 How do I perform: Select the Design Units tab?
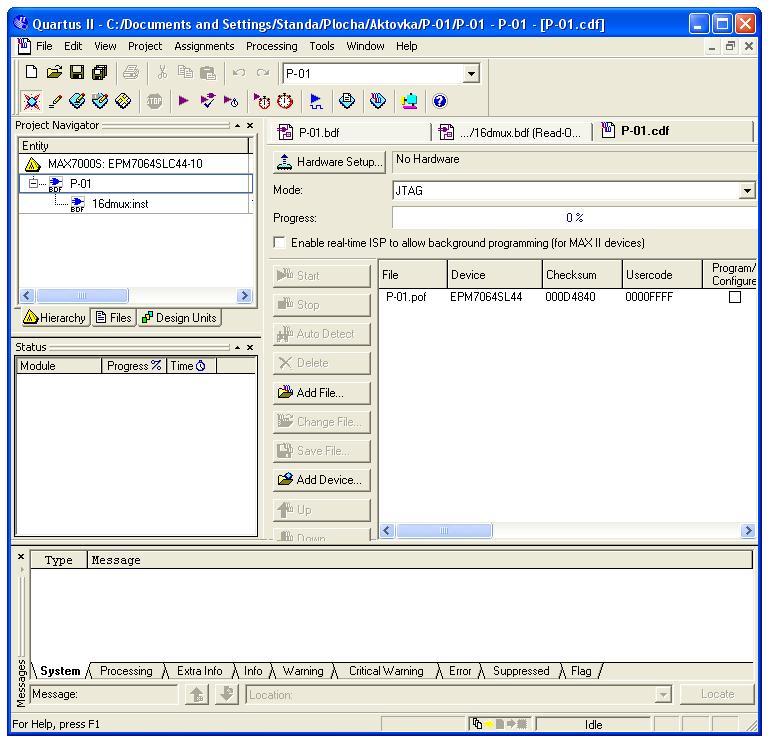coord(179,318)
